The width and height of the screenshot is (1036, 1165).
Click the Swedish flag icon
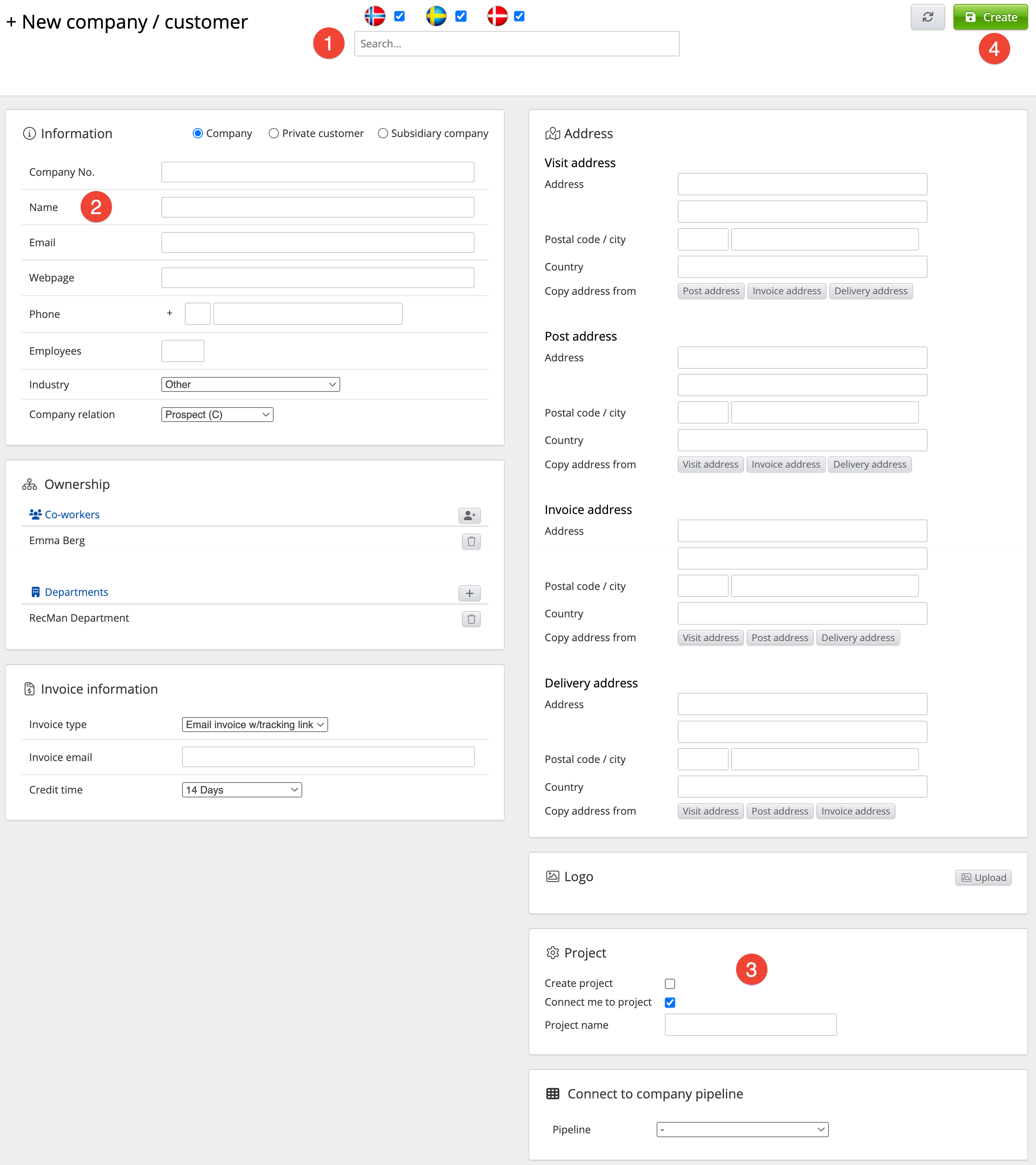436,16
